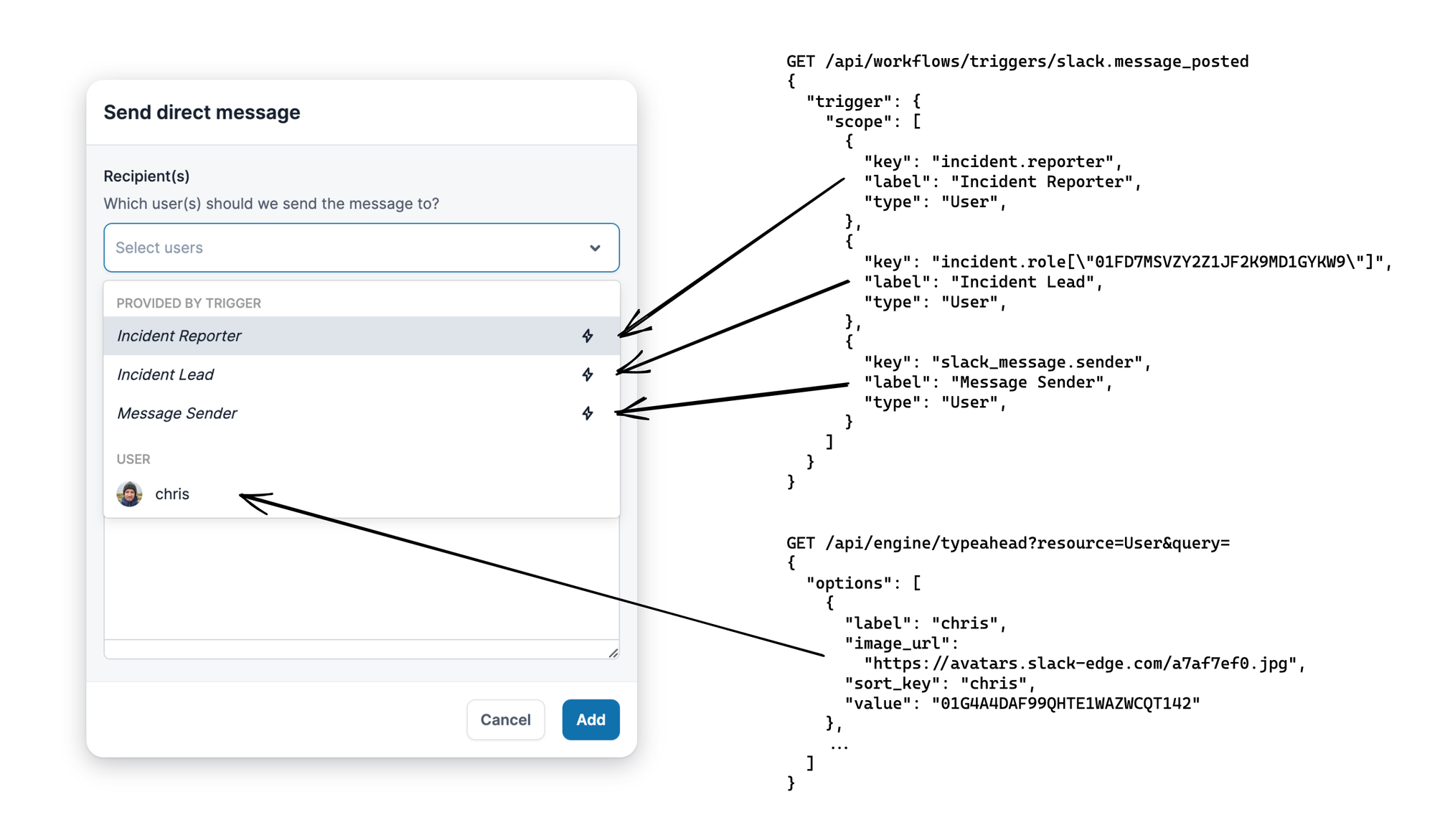1435x840 pixels.
Task: Click the 'Which user(s)' help text
Action: pos(271,204)
